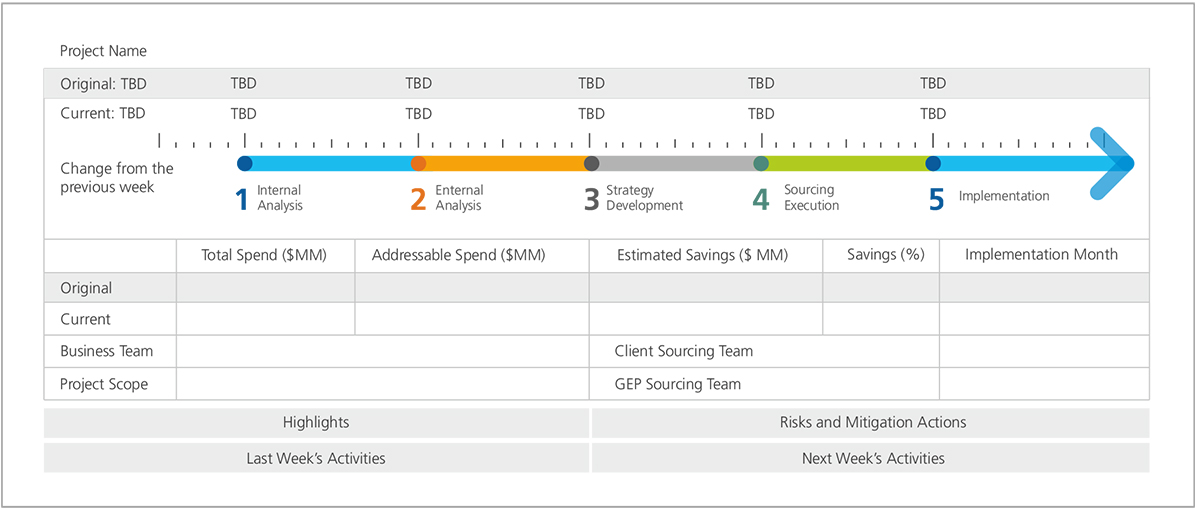Select the gray number 3 stage marker
The image size is (1200, 510).
click(591, 199)
